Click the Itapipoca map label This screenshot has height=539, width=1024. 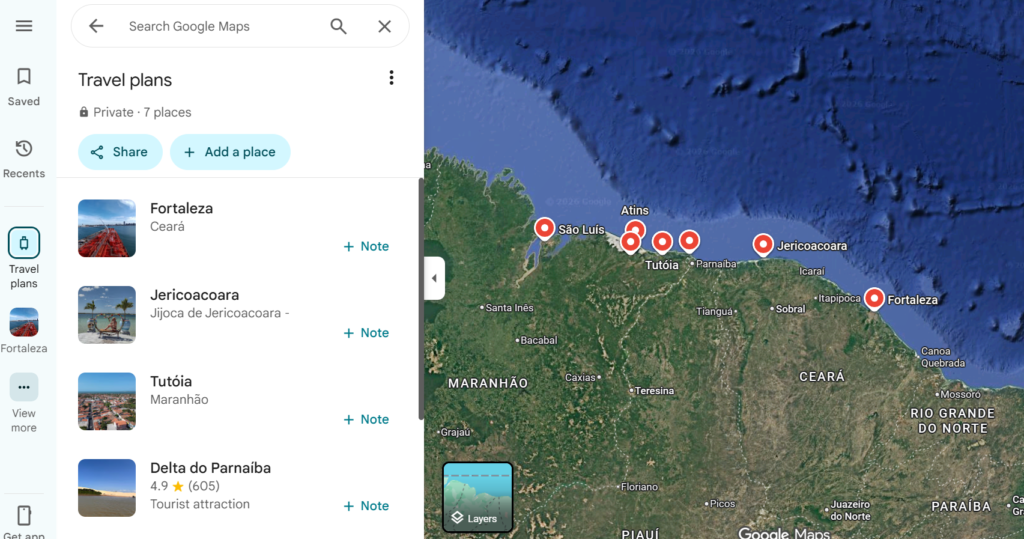click(840, 298)
